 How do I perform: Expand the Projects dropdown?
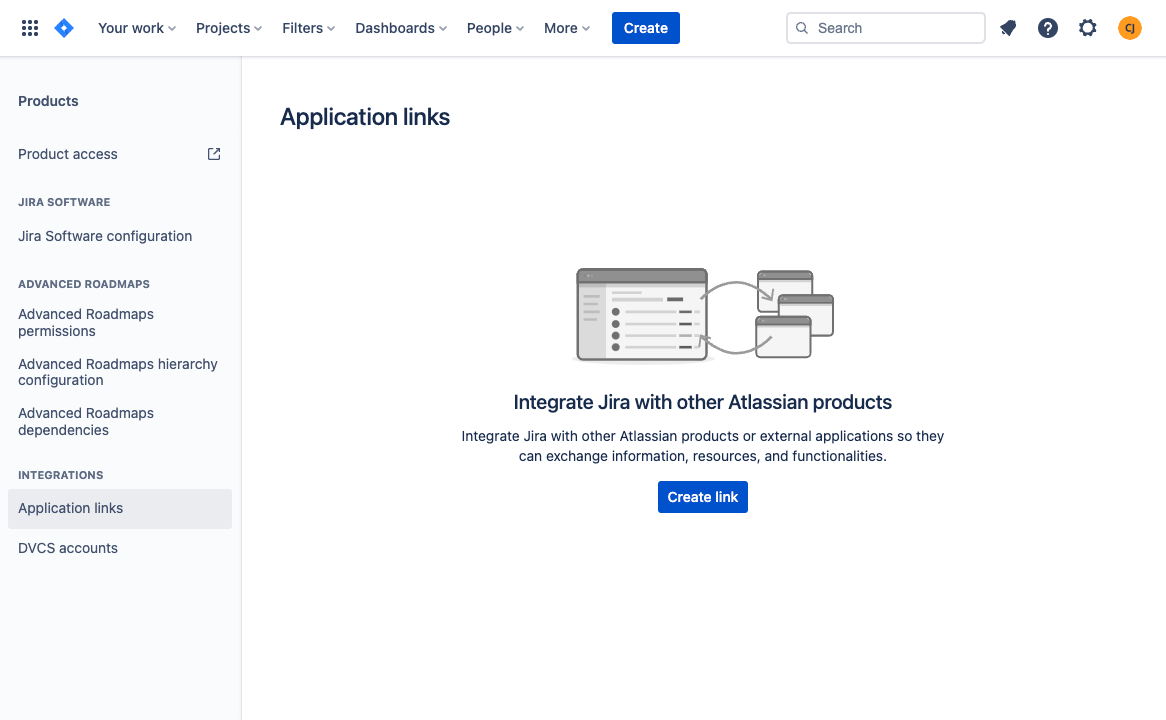[229, 28]
